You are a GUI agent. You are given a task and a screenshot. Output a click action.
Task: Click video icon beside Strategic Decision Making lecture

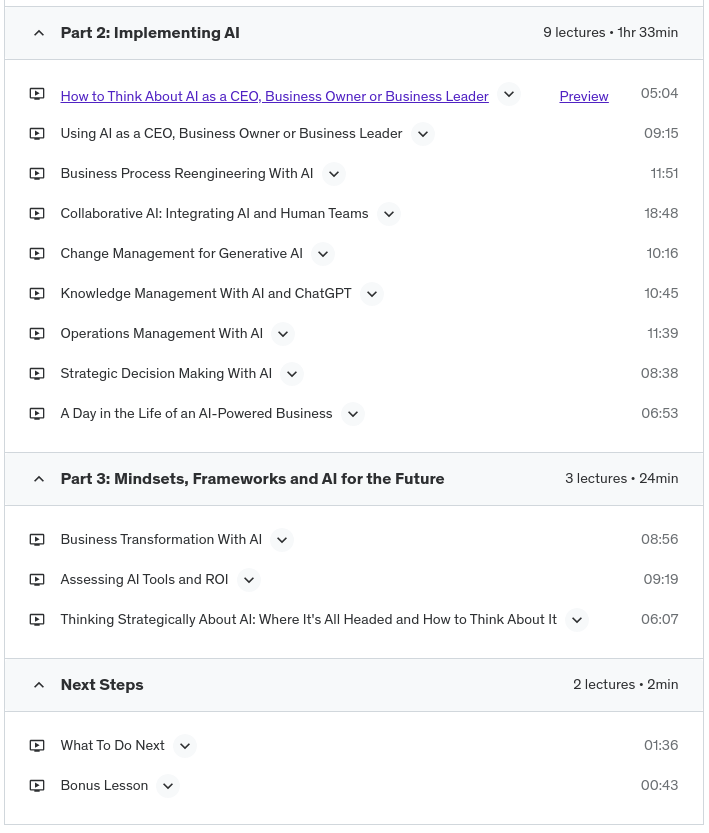(x=37, y=374)
